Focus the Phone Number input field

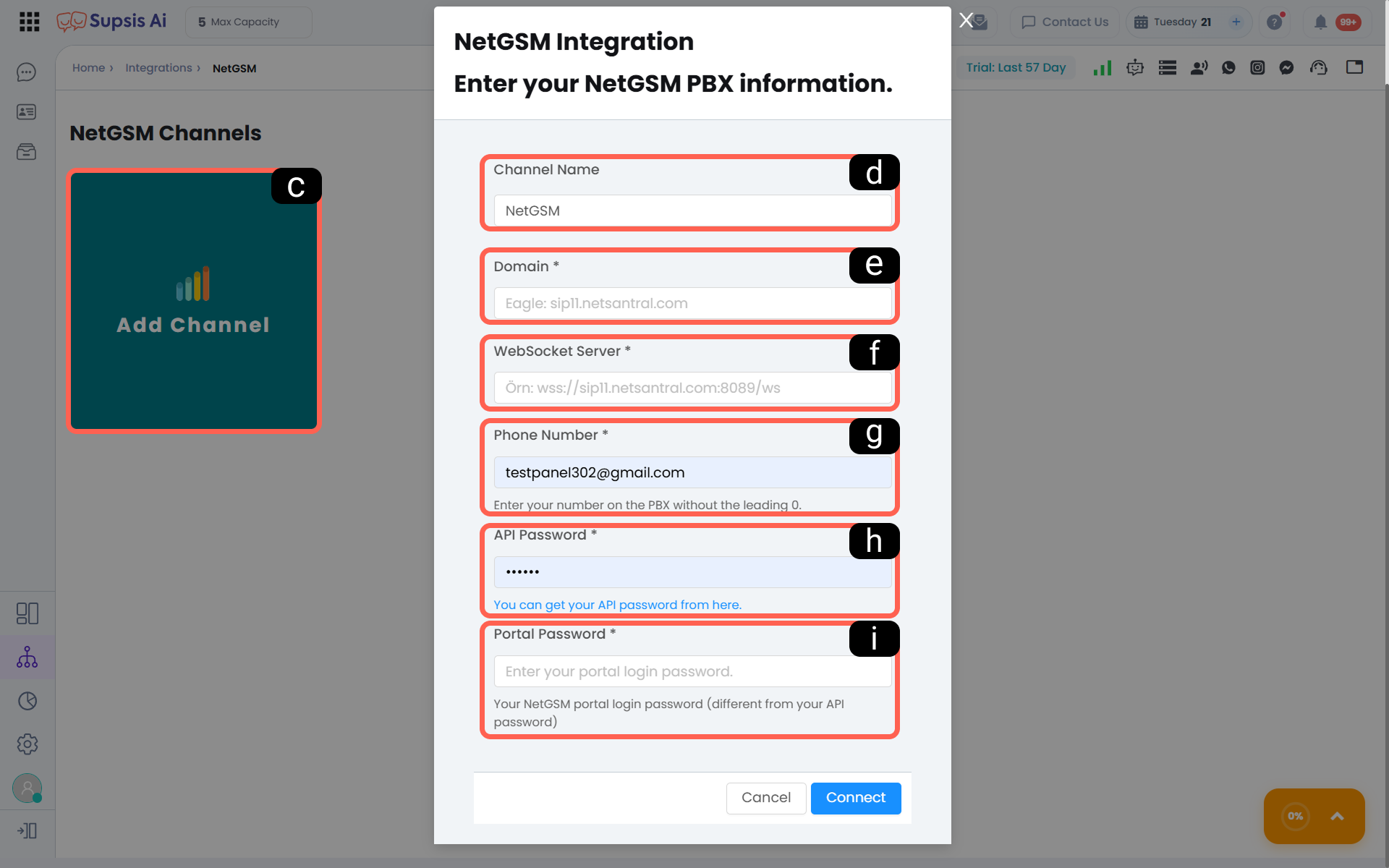(x=692, y=473)
